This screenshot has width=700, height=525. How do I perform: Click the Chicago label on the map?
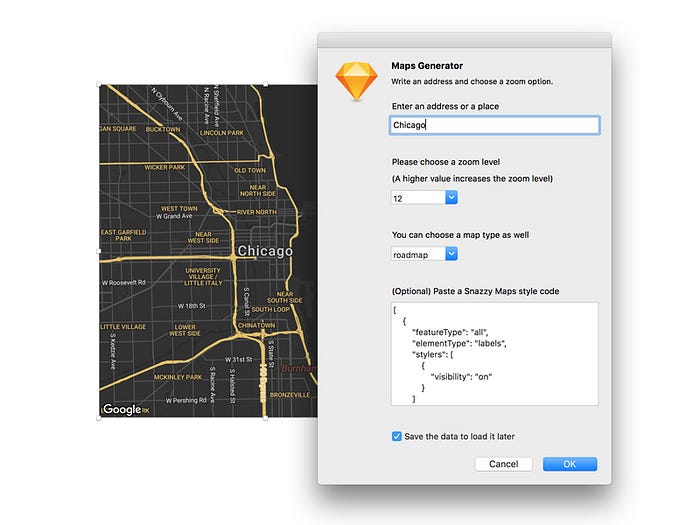[x=265, y=251]
